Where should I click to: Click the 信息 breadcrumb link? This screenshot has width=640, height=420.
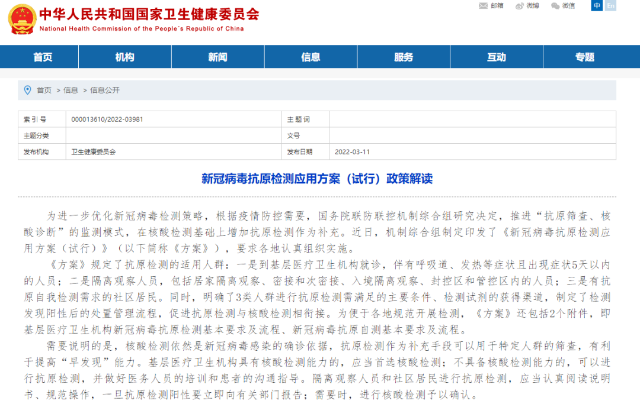71,90
